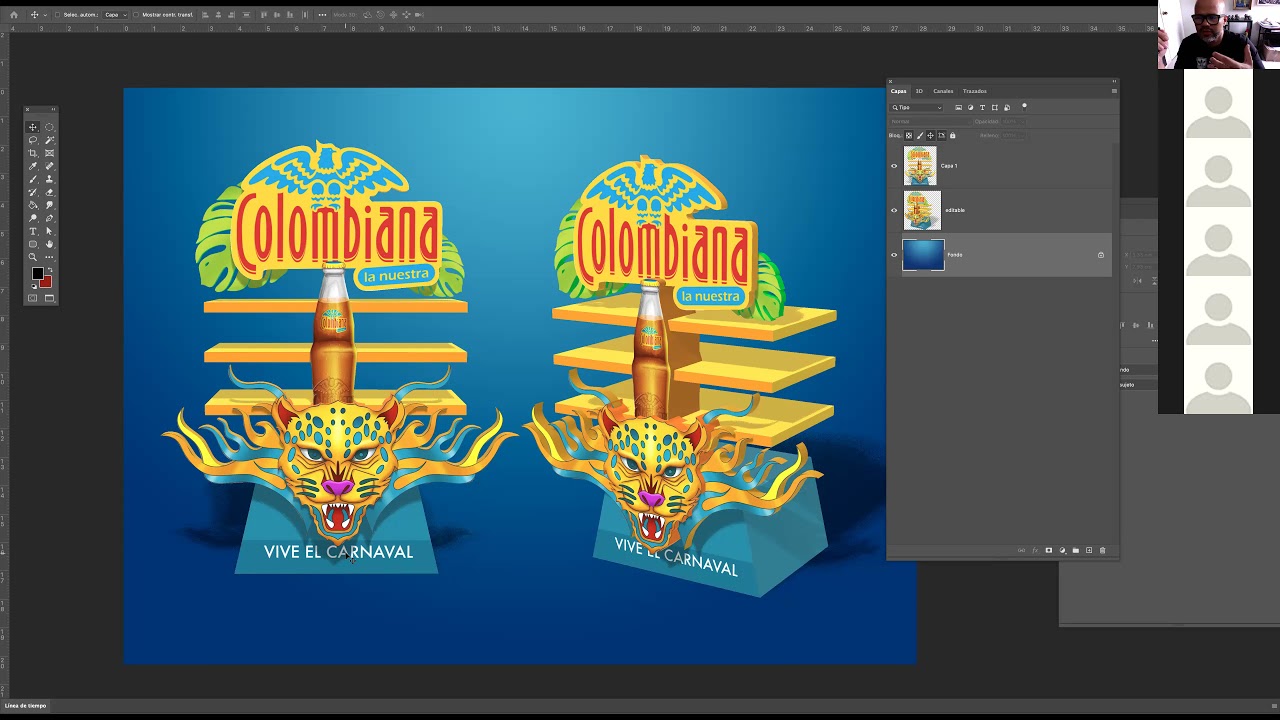Click the Home icon in options bar
Viewport: 1280px width, 720px height.
click(x=14, y=15)
